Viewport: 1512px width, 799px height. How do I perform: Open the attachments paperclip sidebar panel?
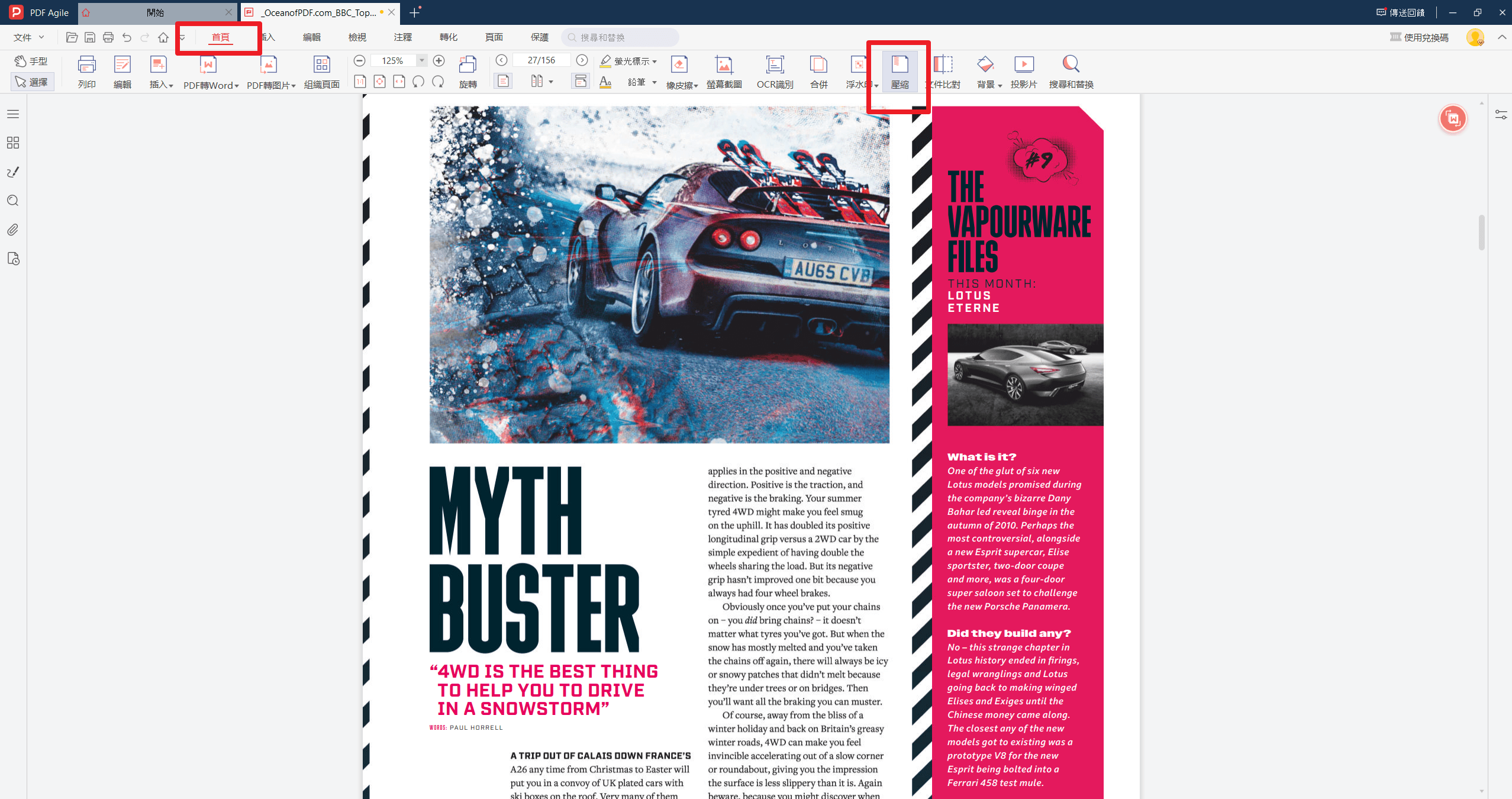click(x=13, y=230)
